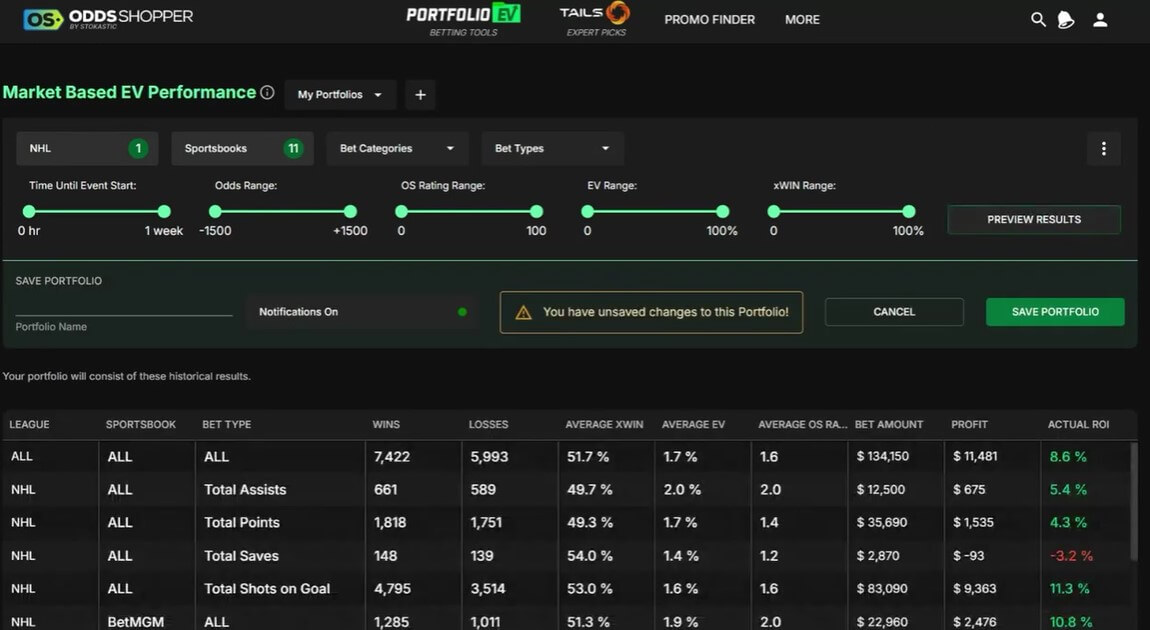The image size is (1150, 630).
Task: Open the three-dot options menu
Action: pyautogui.click(x=1103, y=149)
